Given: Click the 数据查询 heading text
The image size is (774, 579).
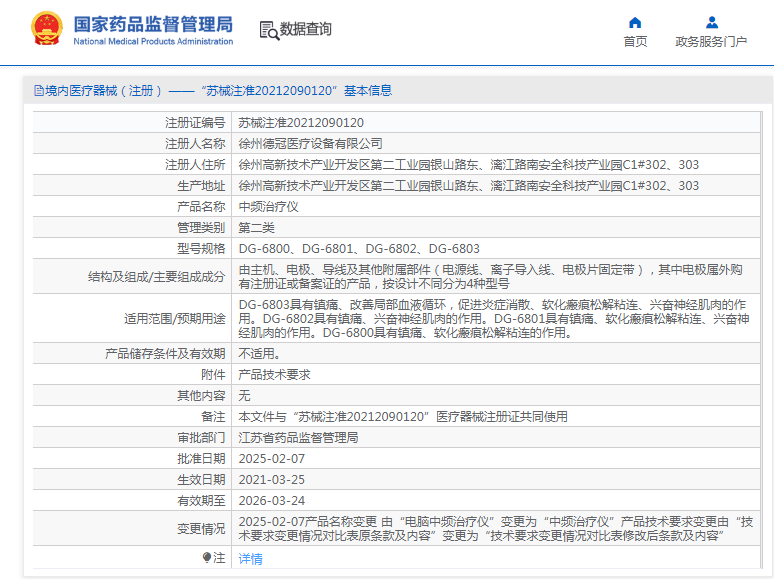Looking at the screenshot, I should tap(306, 29).
